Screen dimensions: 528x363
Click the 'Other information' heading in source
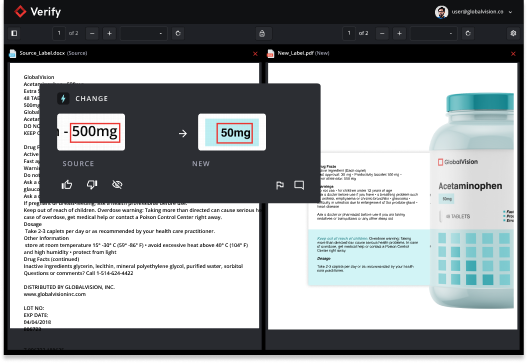(x=46, y=238)
